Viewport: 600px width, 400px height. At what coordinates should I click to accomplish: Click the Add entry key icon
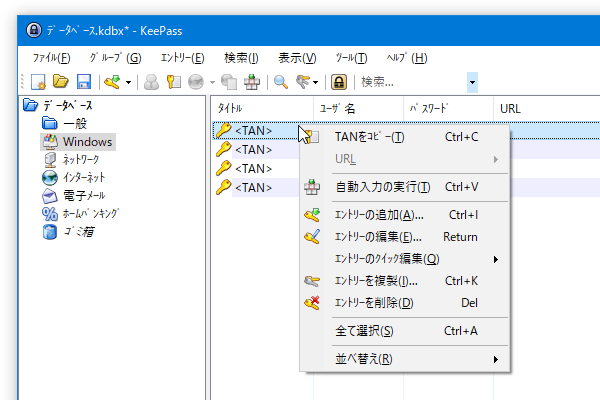click(112, 82)
